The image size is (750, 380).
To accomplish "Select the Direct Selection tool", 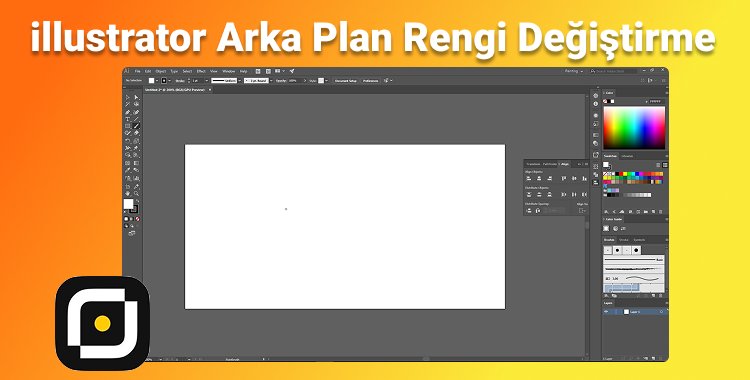I will (x=136, y=98).
